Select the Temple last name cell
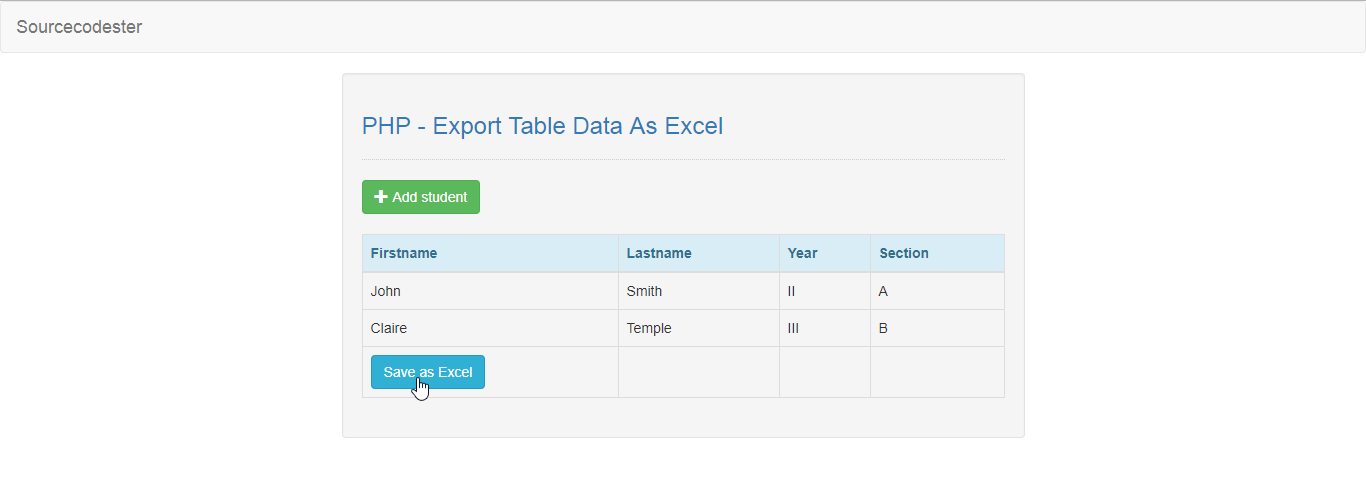Image resolution: width=1366 pixels, height=481 pixels. [699, 328]
